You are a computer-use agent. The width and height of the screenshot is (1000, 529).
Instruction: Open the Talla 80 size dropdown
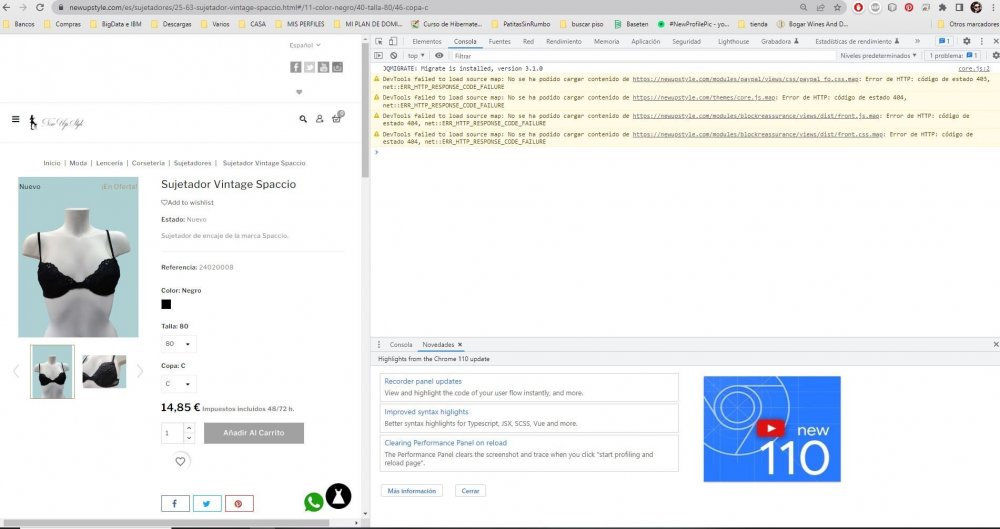[179, 344]
